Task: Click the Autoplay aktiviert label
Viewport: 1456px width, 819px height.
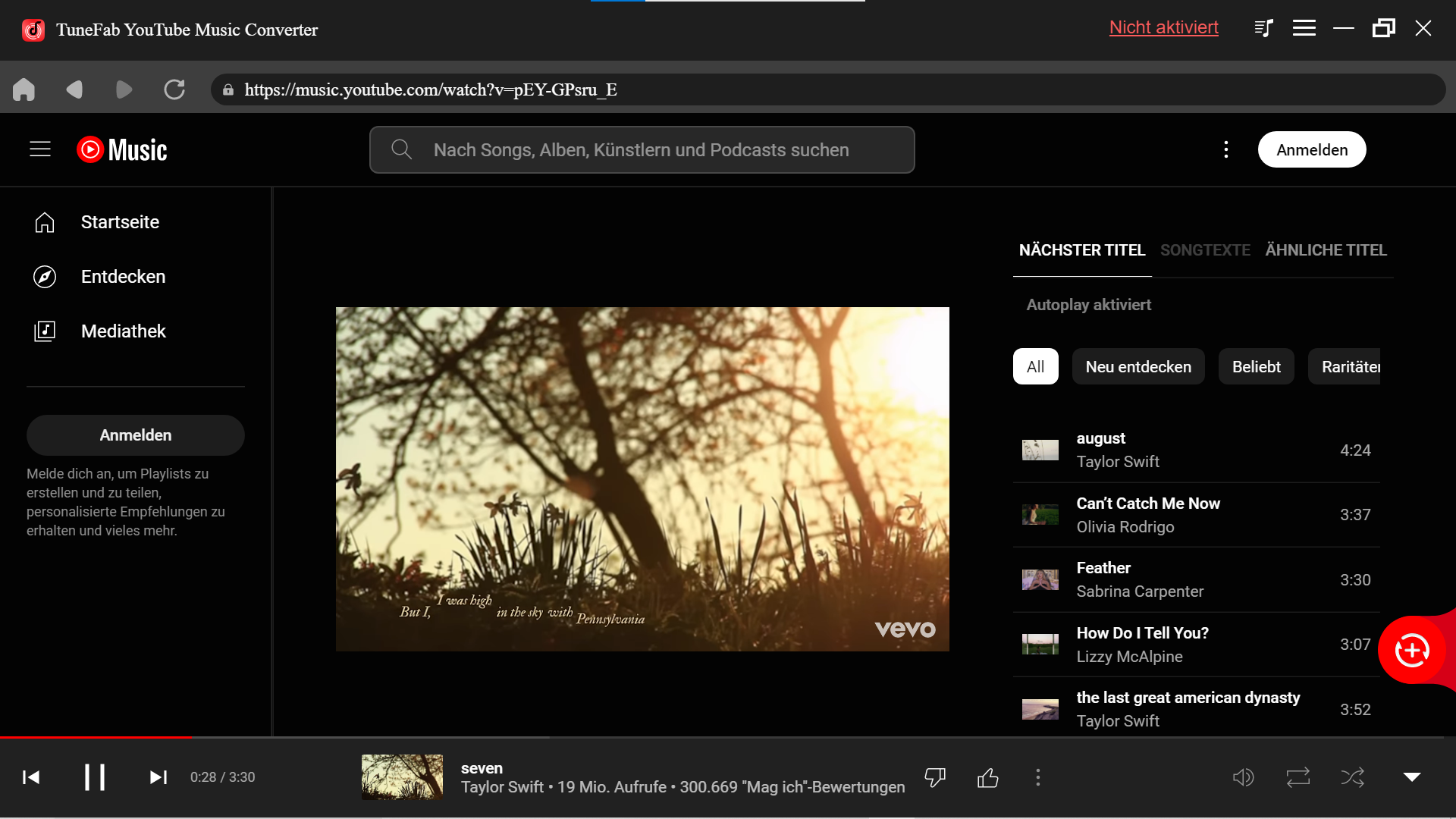Action: [1088, 305]
